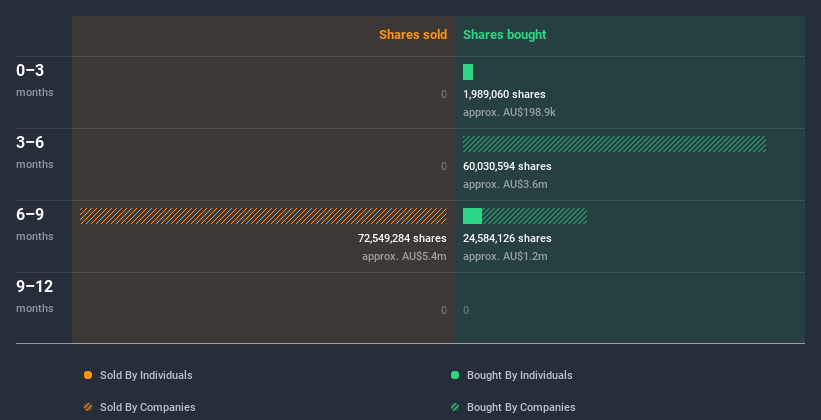This screenshot has width=821, height=420.
Task: Click the approx. AU$3.6m text
Action: pyautogui.click(x=505, y=184)
